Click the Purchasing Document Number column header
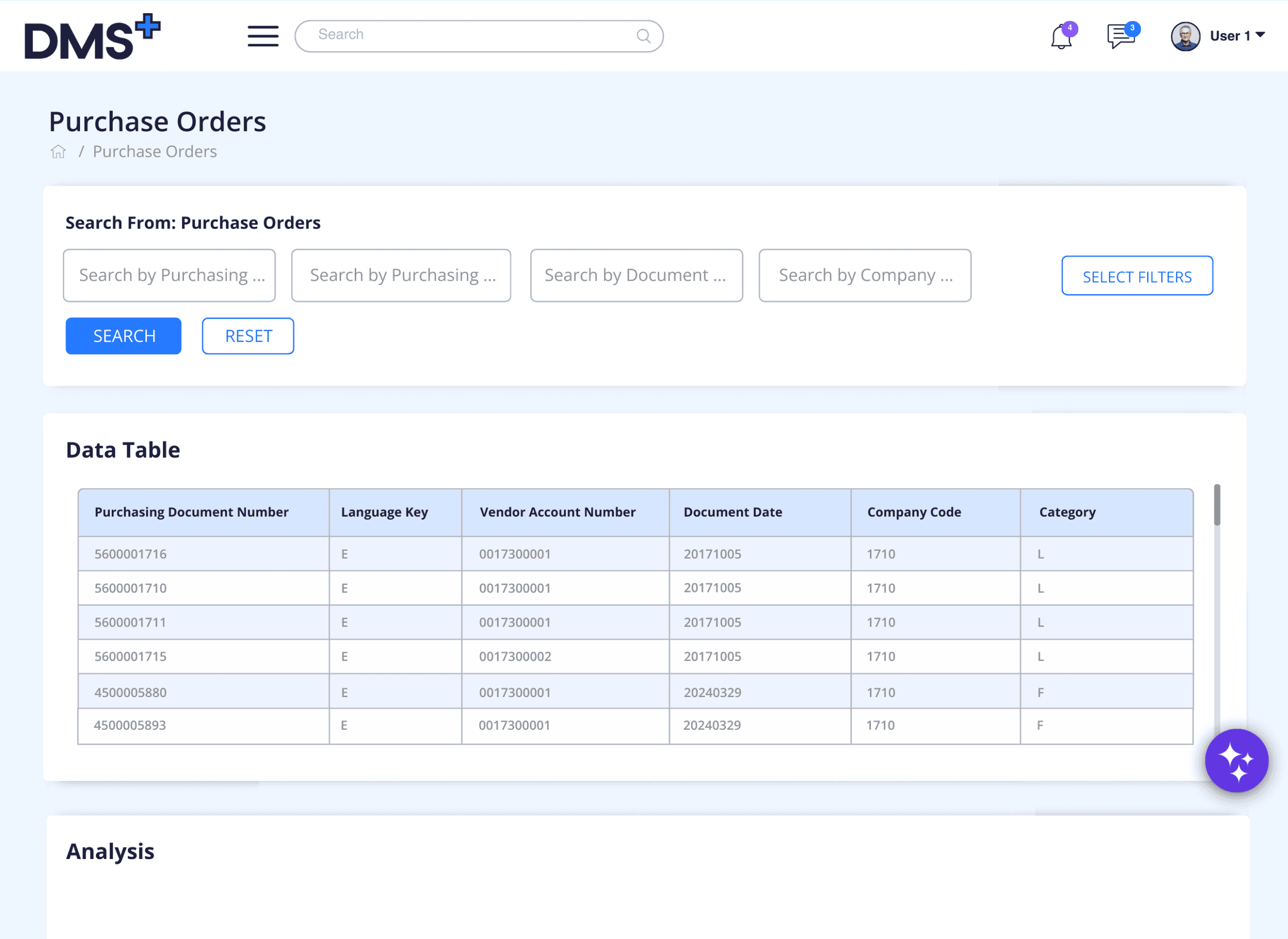Image resolution: width=1288 pixels, height=939 pixels. (x=192, y=511)
